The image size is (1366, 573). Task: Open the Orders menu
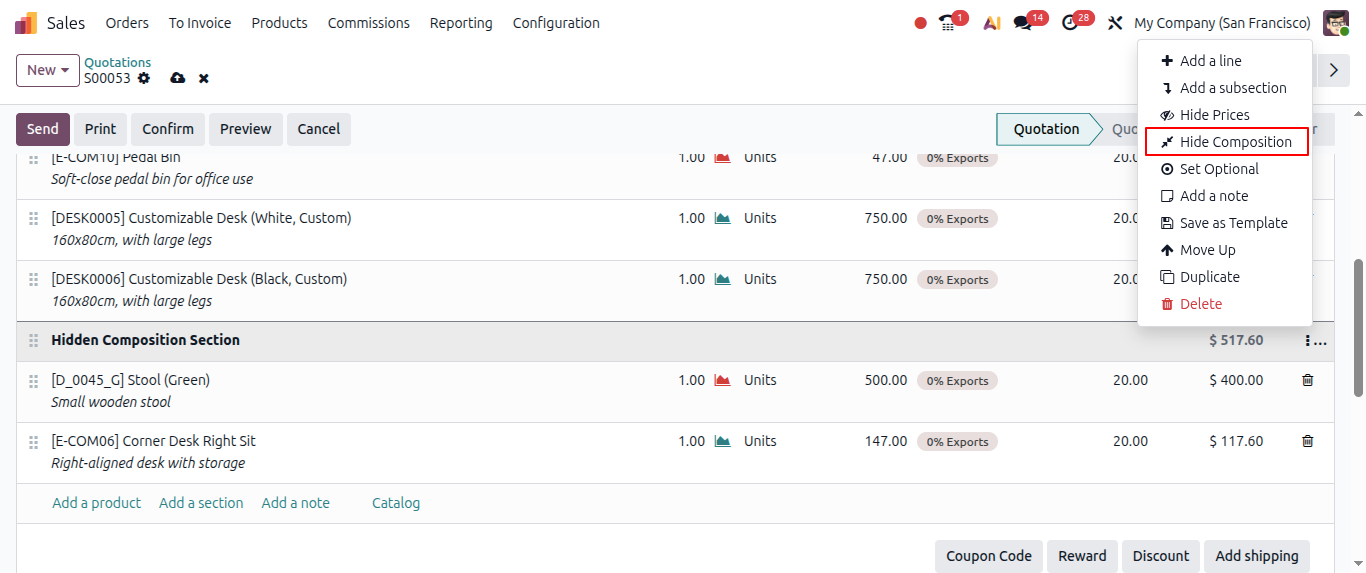tap(127, 23)
